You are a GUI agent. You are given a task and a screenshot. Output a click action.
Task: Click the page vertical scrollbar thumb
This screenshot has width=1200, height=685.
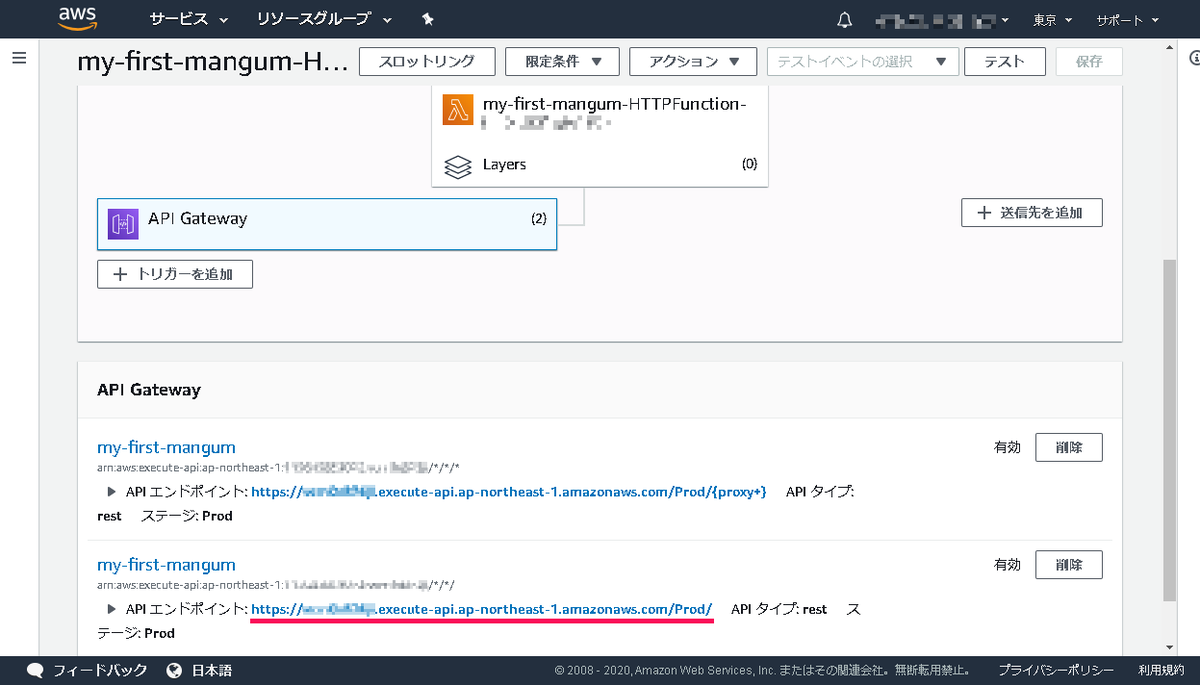tap(1170, 430)
